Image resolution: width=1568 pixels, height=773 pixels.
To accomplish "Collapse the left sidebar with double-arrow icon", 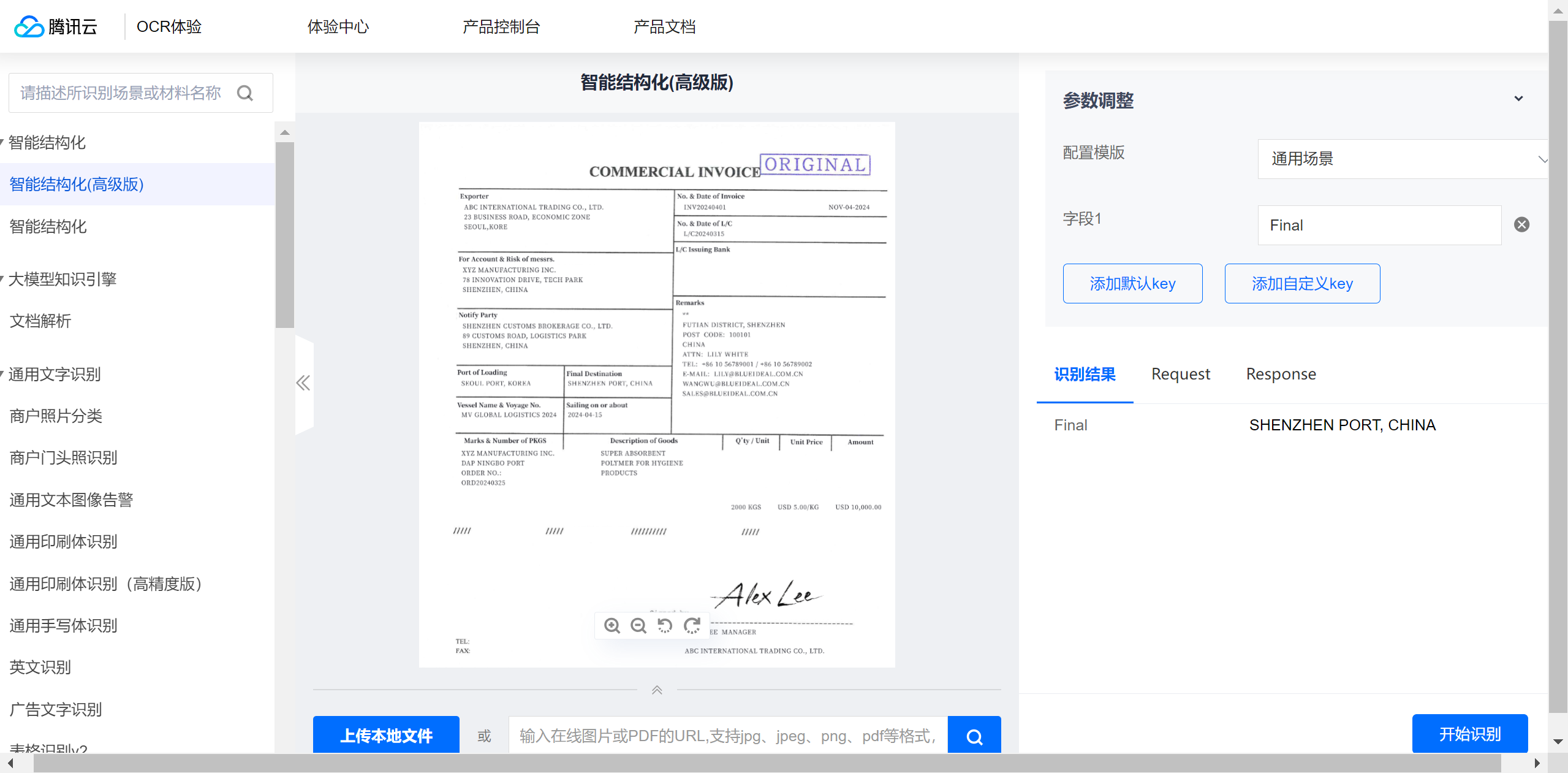I will [x=303, y=383].
